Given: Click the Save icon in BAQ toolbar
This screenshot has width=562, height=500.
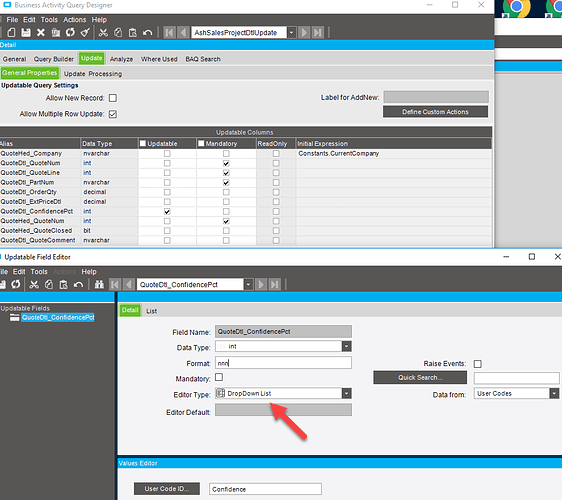Looking at the screenshot, I should pyautogui.click(x=26, y=33).
